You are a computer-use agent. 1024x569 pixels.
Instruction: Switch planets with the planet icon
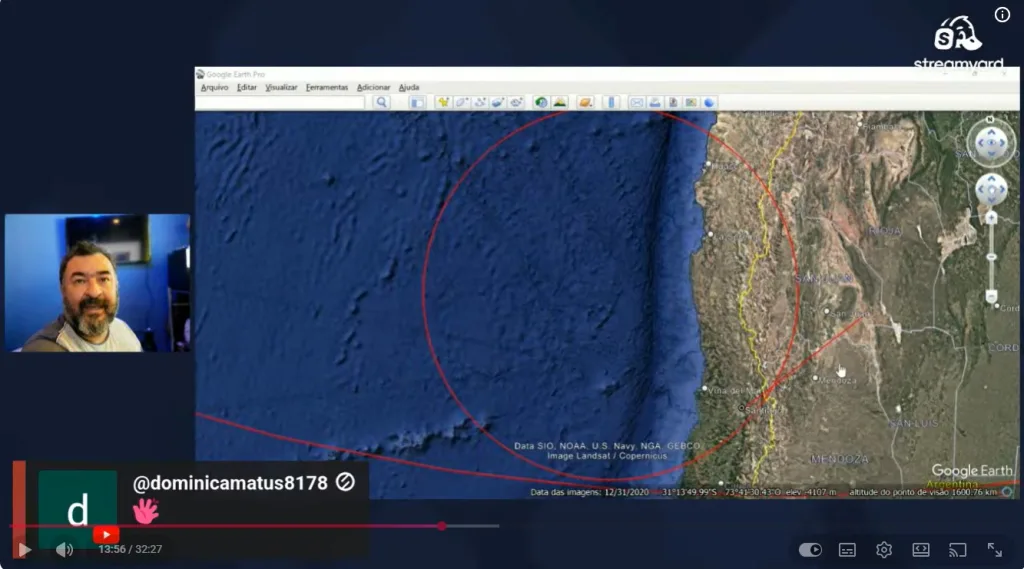click(585, 103)
